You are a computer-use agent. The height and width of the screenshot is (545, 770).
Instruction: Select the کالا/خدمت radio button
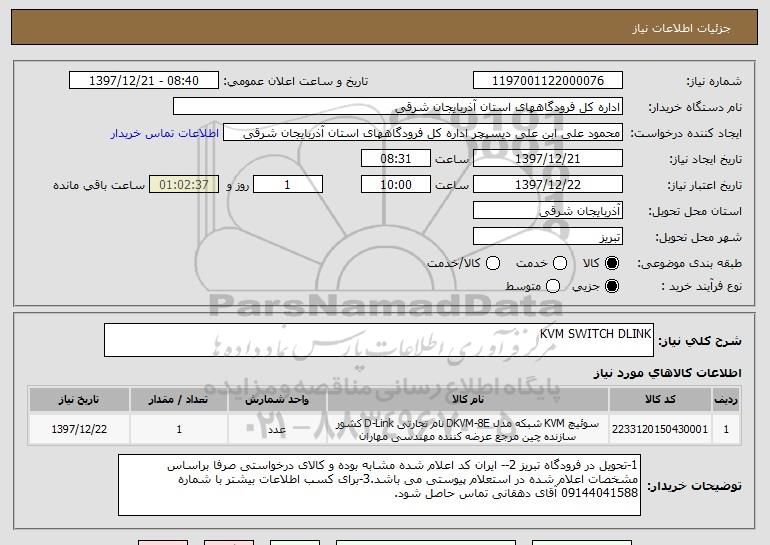[x=493, y=264]
